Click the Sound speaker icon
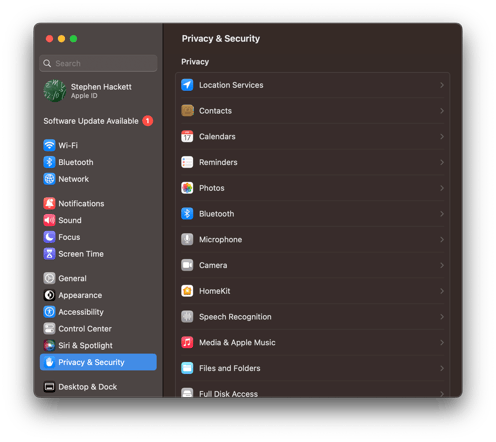The height and width of the screenshot is (442, 496). point(49,220)
